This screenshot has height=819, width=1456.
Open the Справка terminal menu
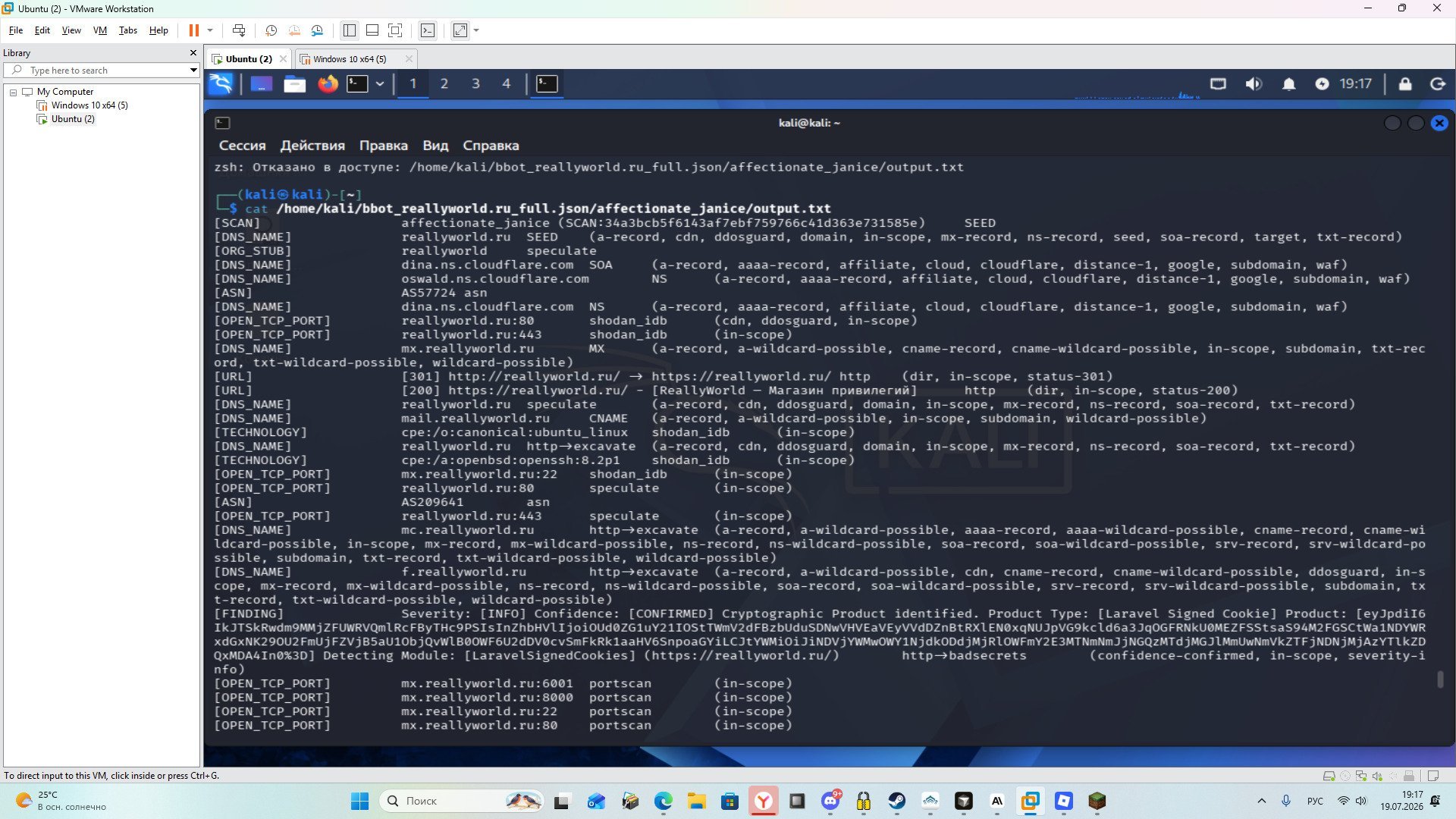(x=491, y=146)
